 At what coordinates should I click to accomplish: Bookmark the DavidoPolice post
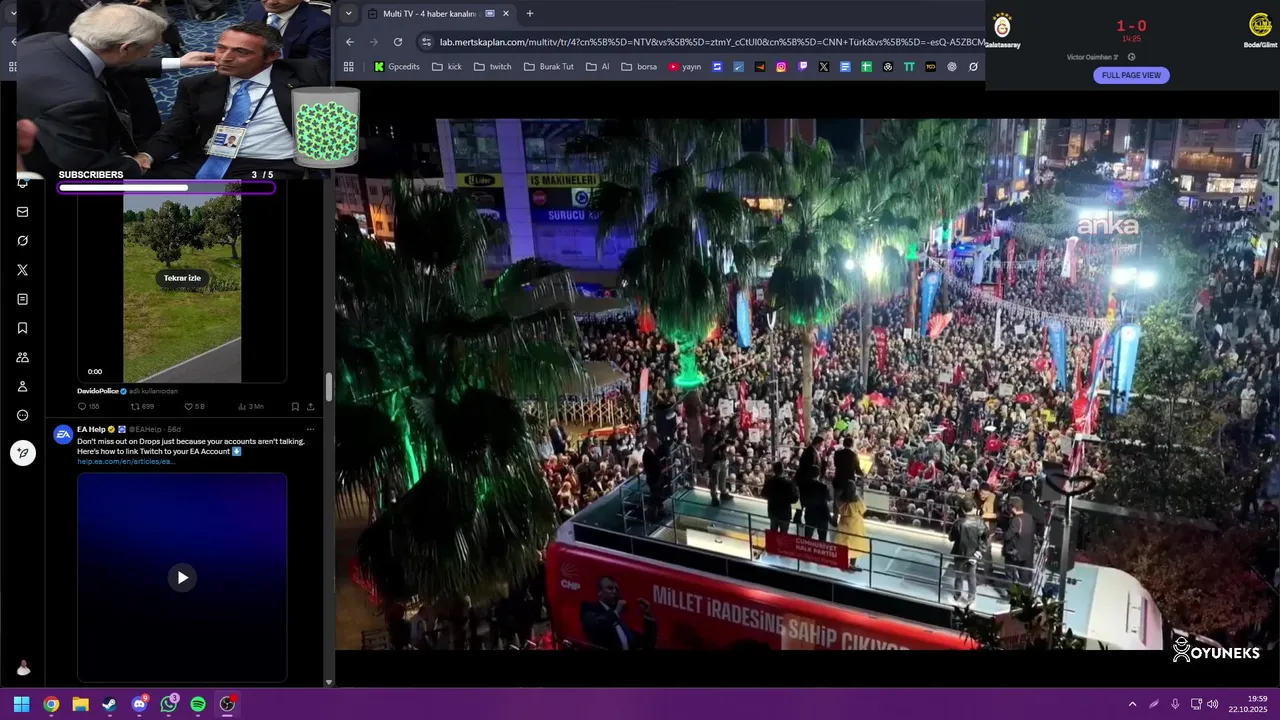point(295,406)
